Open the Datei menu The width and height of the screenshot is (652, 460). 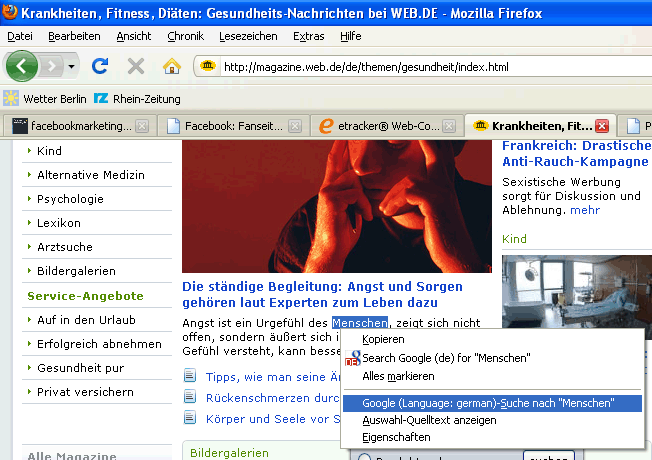coord(20,37)
